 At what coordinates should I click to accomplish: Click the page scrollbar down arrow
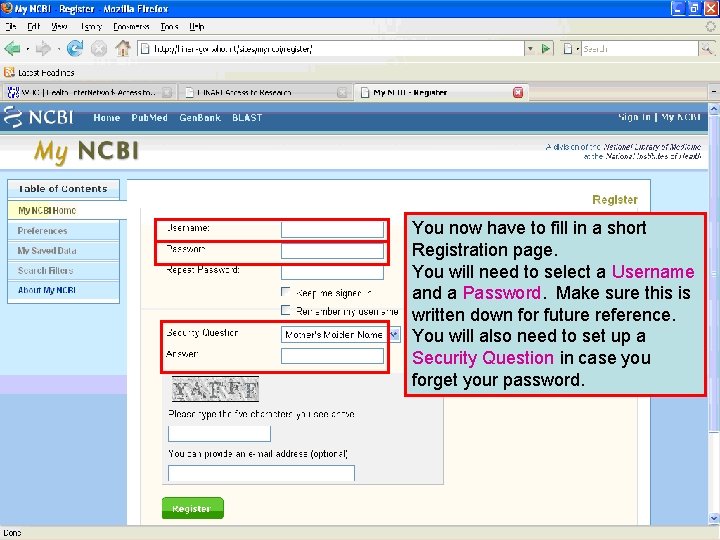pos(714,519)
